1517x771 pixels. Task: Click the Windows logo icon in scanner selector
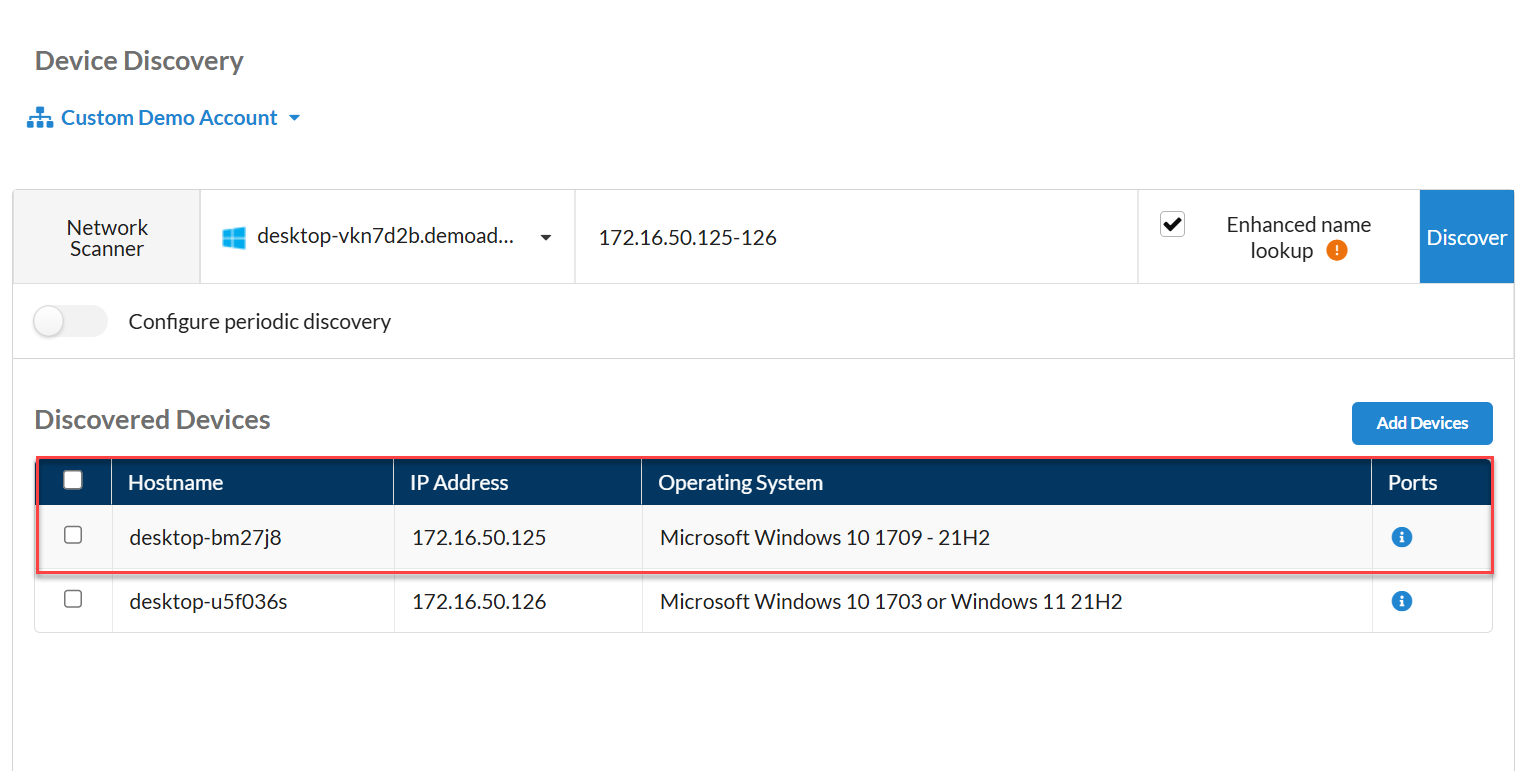[x=234, y=237]
